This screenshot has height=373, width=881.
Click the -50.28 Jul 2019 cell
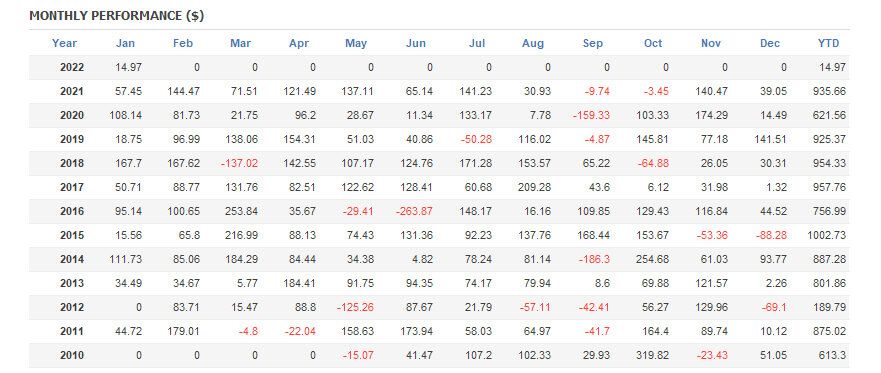(475, 139)
